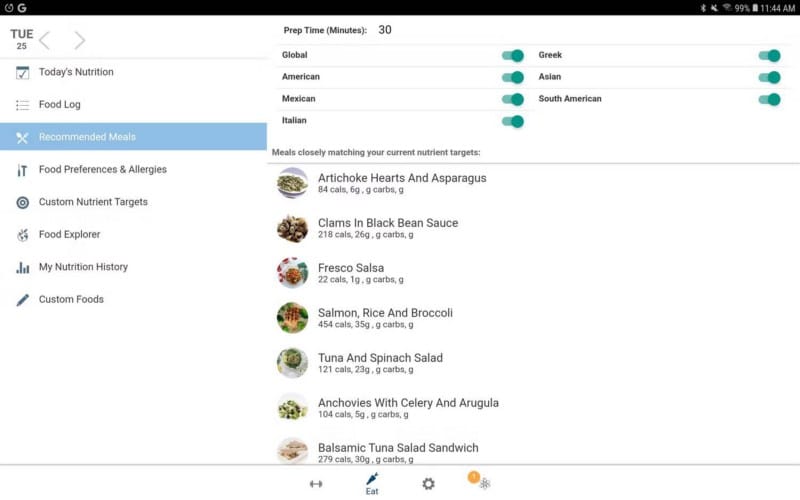Open the Custom Foods section
This screenshot has height=500, width=800.
coord(71,299)
